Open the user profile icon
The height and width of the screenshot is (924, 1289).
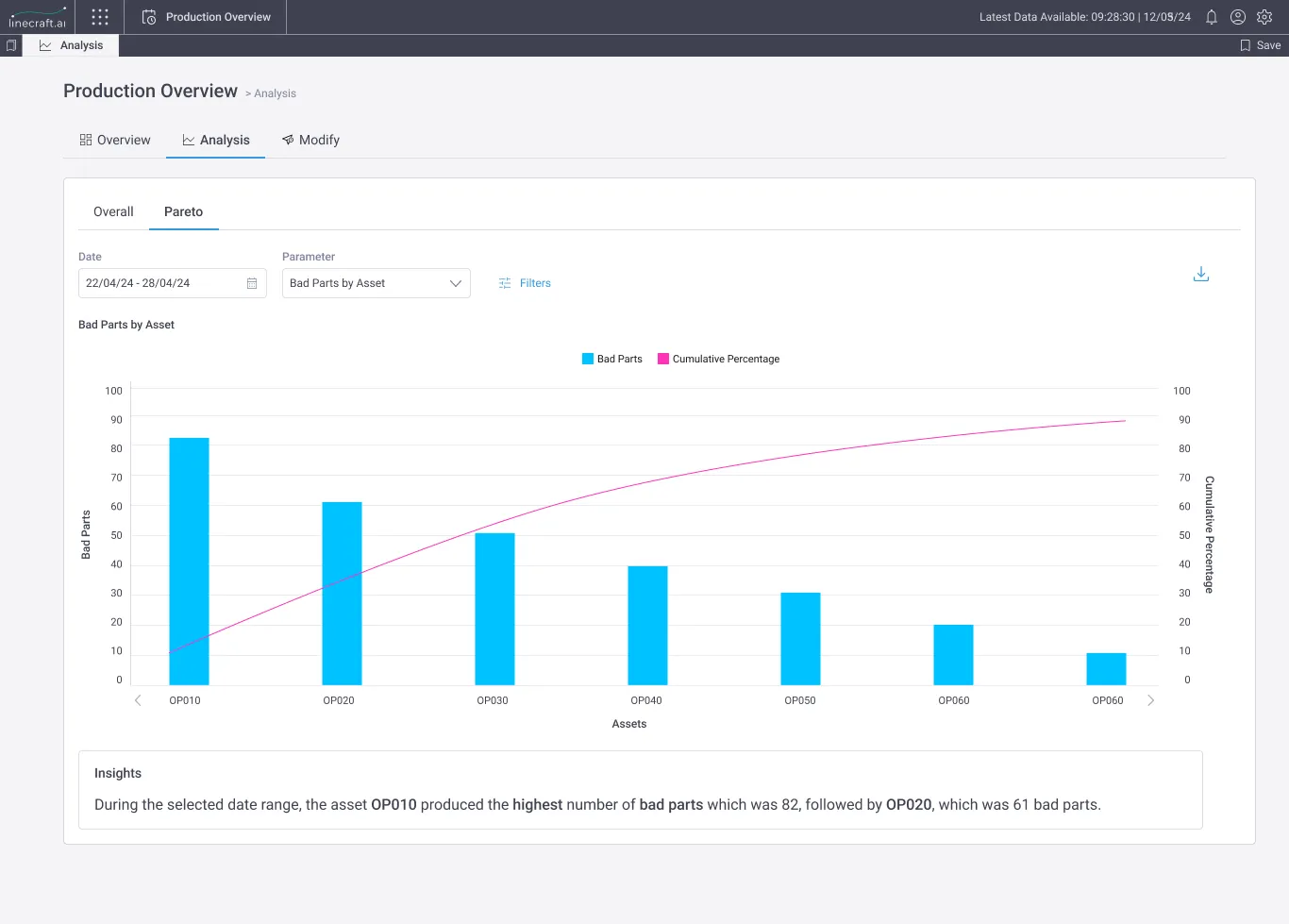(x=1238, y=17)
